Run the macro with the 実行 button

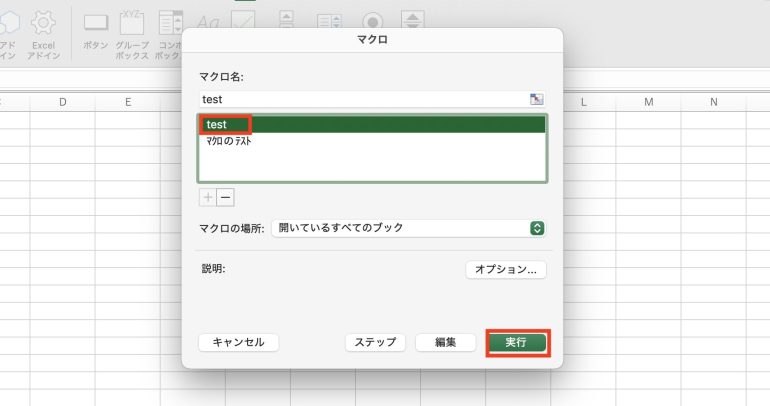tap(516, 342)
